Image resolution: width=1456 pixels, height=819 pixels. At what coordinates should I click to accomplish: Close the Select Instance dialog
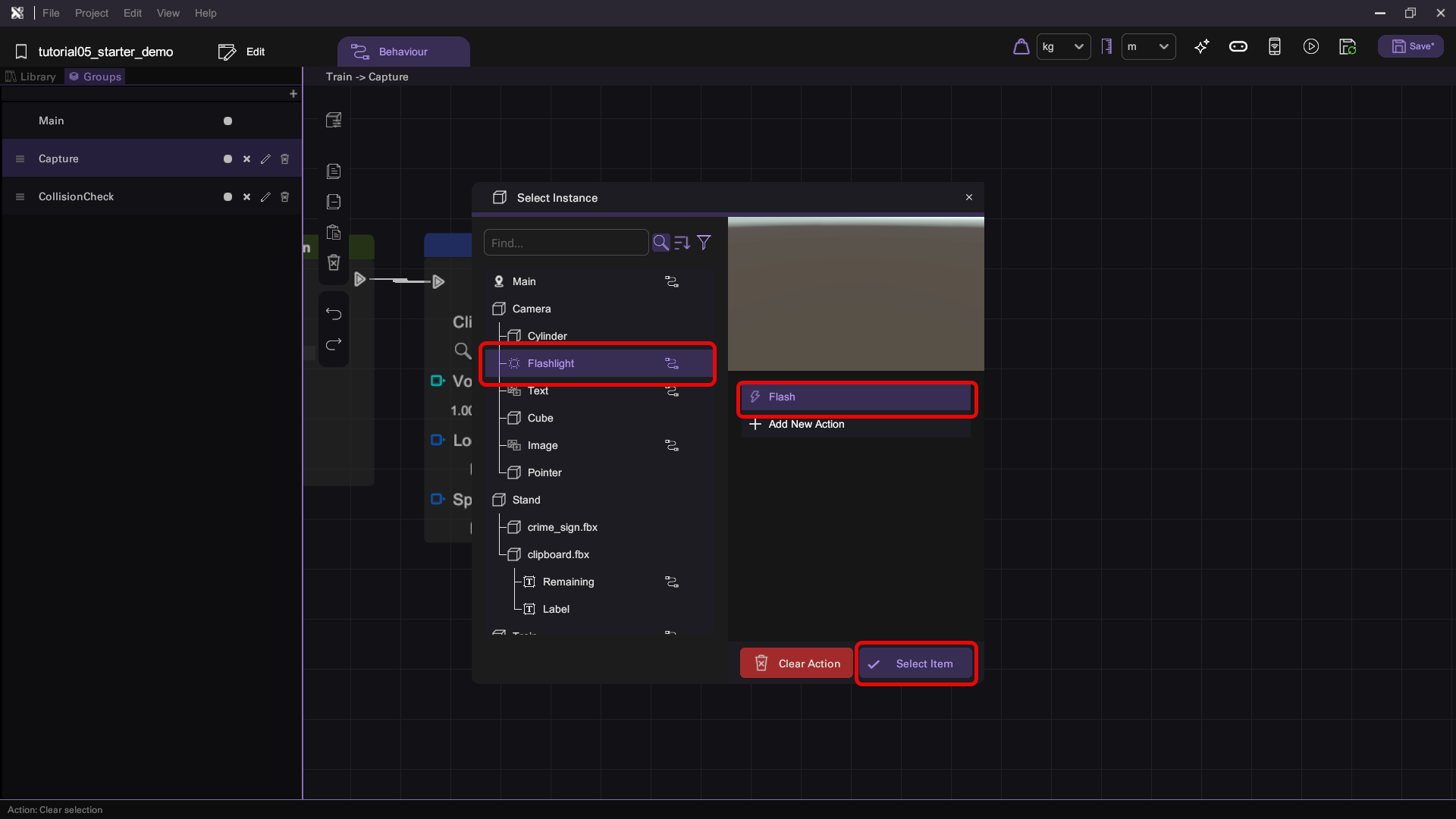click(969, 197)
